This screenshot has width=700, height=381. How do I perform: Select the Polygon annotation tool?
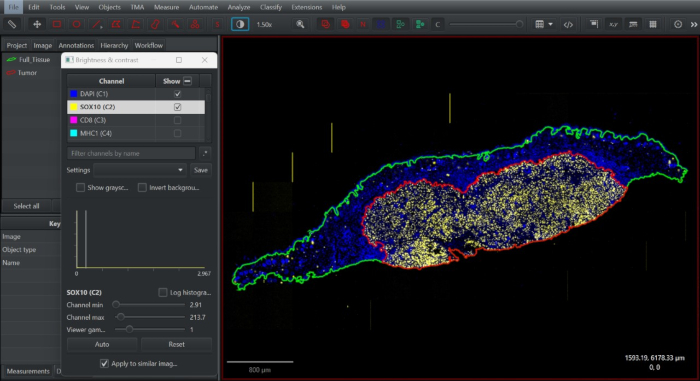pyautogui.click(x=116, y=24)
